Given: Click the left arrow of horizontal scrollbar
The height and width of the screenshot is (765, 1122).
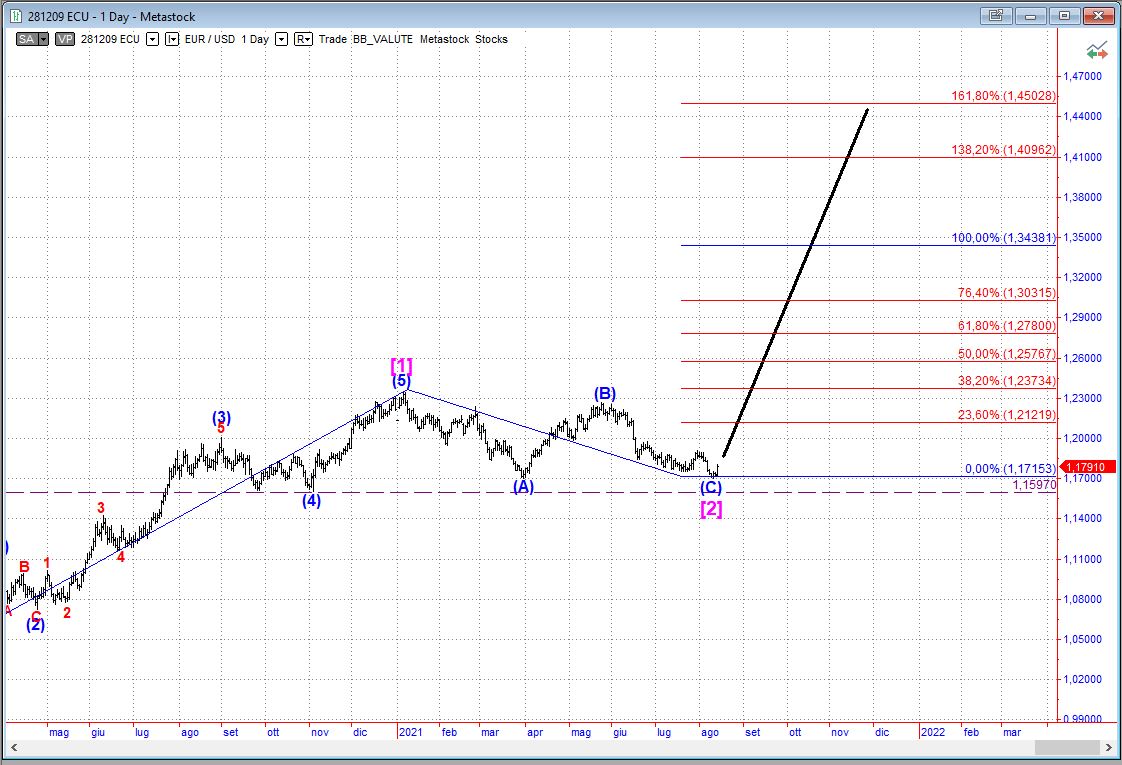Looking at the screenshot, I should [x=14, y=748].
